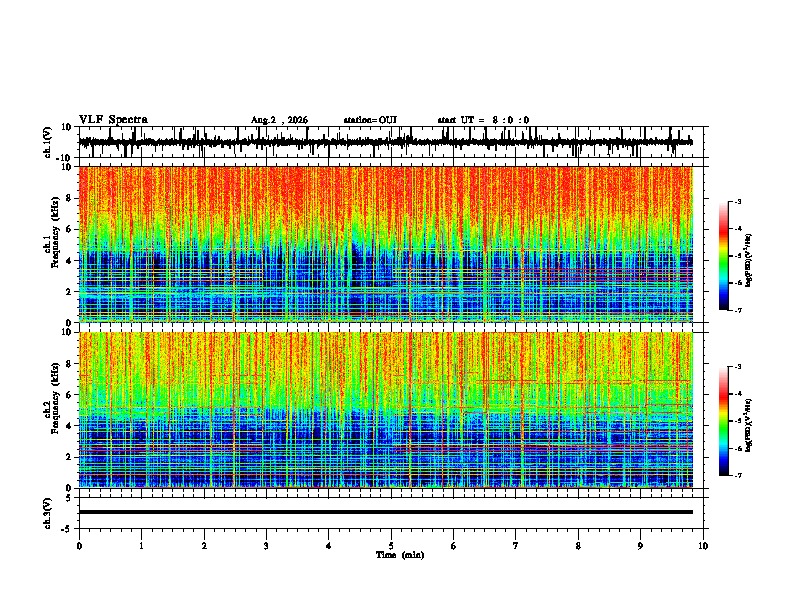Click inside the ch.1 spectrogram plot
Image resolution: width=792 pixels, height=612 pixels.
pos(386,244)
